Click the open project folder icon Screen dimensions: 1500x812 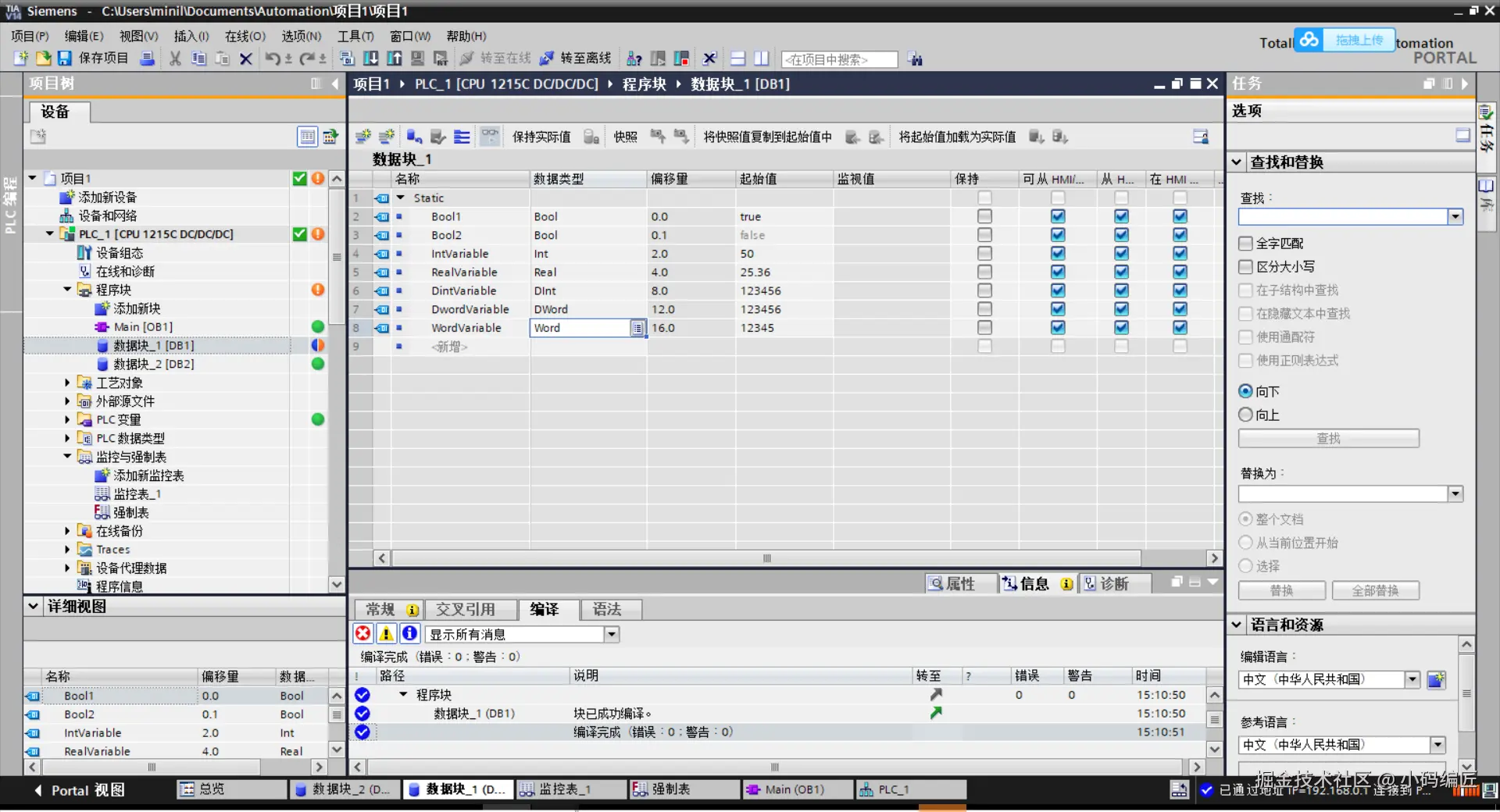43,59
